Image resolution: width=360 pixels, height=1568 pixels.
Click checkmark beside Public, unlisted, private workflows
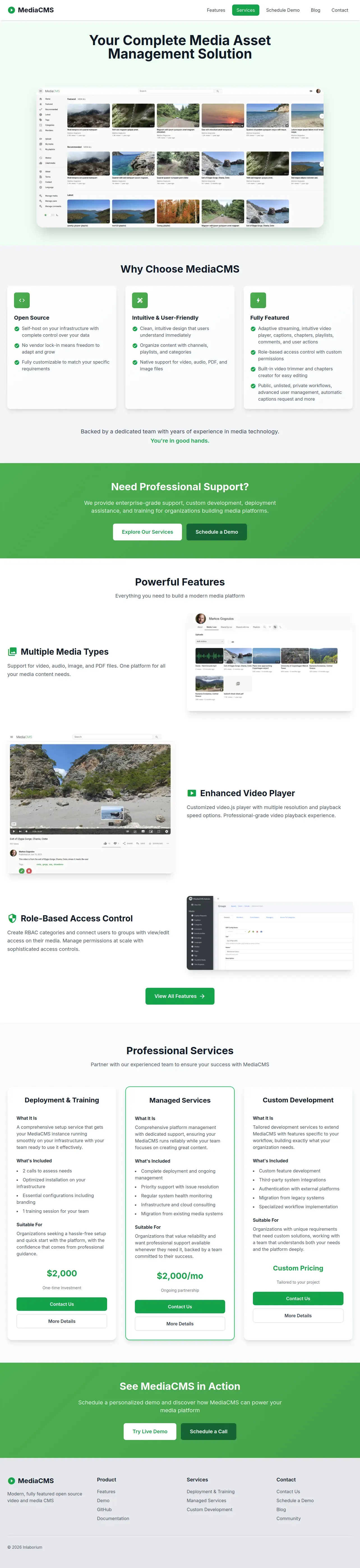click(253, 386)
